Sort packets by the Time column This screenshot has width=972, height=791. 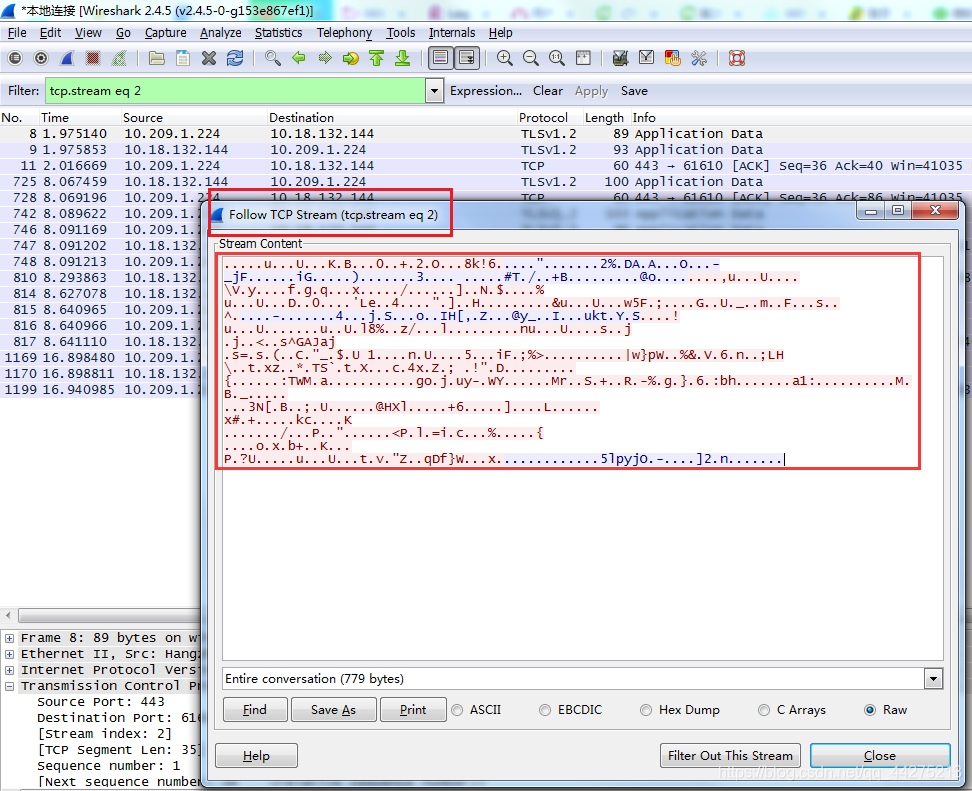(x=79, y=118)
